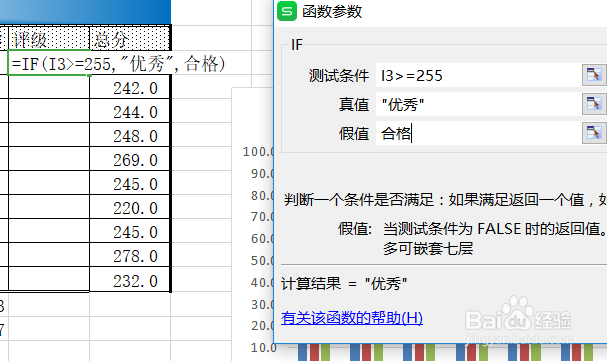The width and height of the screenshot is (607, 361).
Task: Click the 函数参数 dialog title
Action: (332, 12)
